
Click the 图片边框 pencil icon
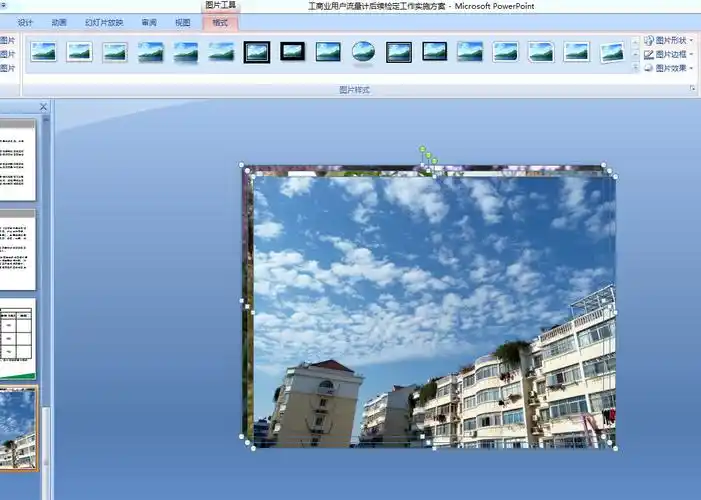tap(649, 55)
